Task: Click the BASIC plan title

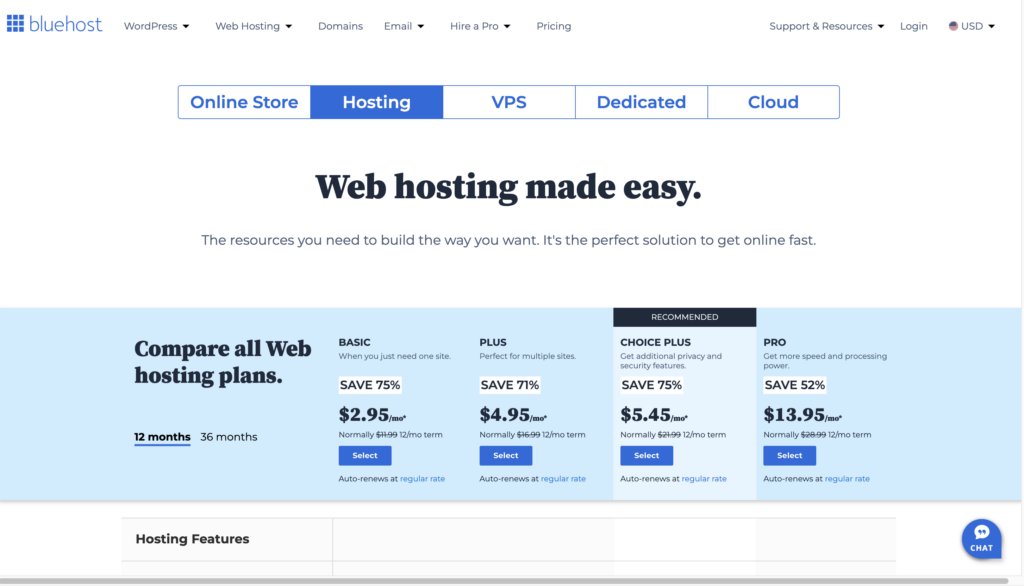Action: (x=355, y=342)
